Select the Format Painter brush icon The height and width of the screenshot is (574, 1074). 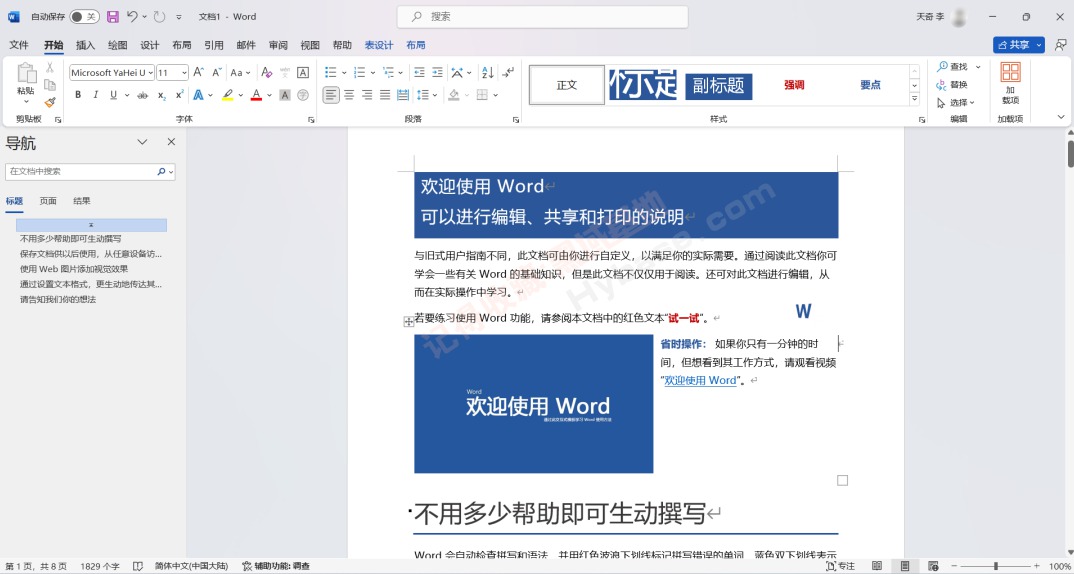tap(50, 102)
